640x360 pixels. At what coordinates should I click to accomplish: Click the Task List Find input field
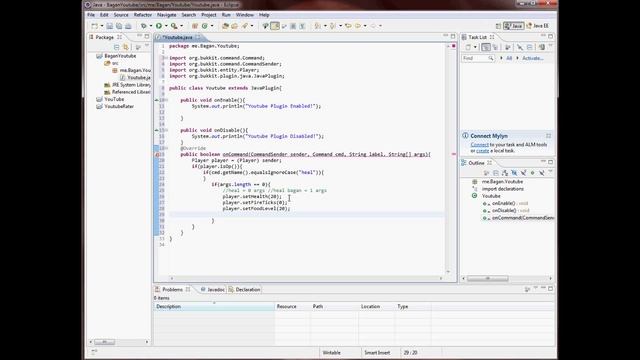tap(478, 58)
